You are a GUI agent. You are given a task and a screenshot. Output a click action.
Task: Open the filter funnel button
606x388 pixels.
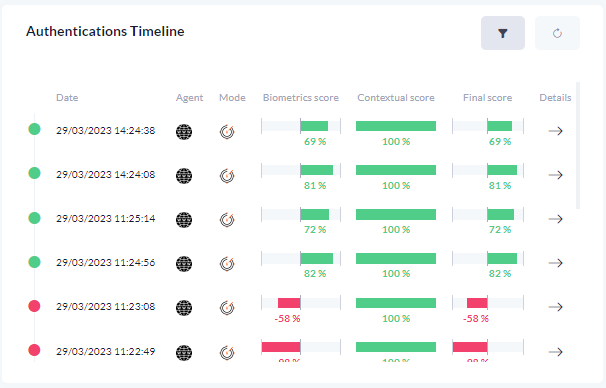point(502,33)
